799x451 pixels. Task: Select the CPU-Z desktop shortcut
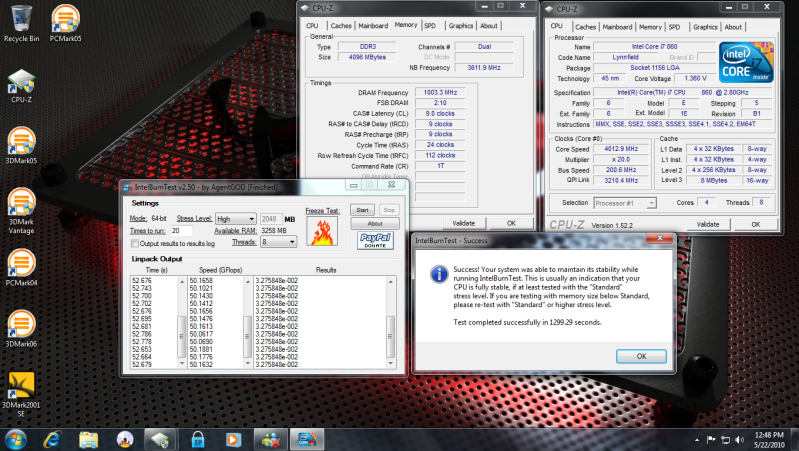(21, 86)
